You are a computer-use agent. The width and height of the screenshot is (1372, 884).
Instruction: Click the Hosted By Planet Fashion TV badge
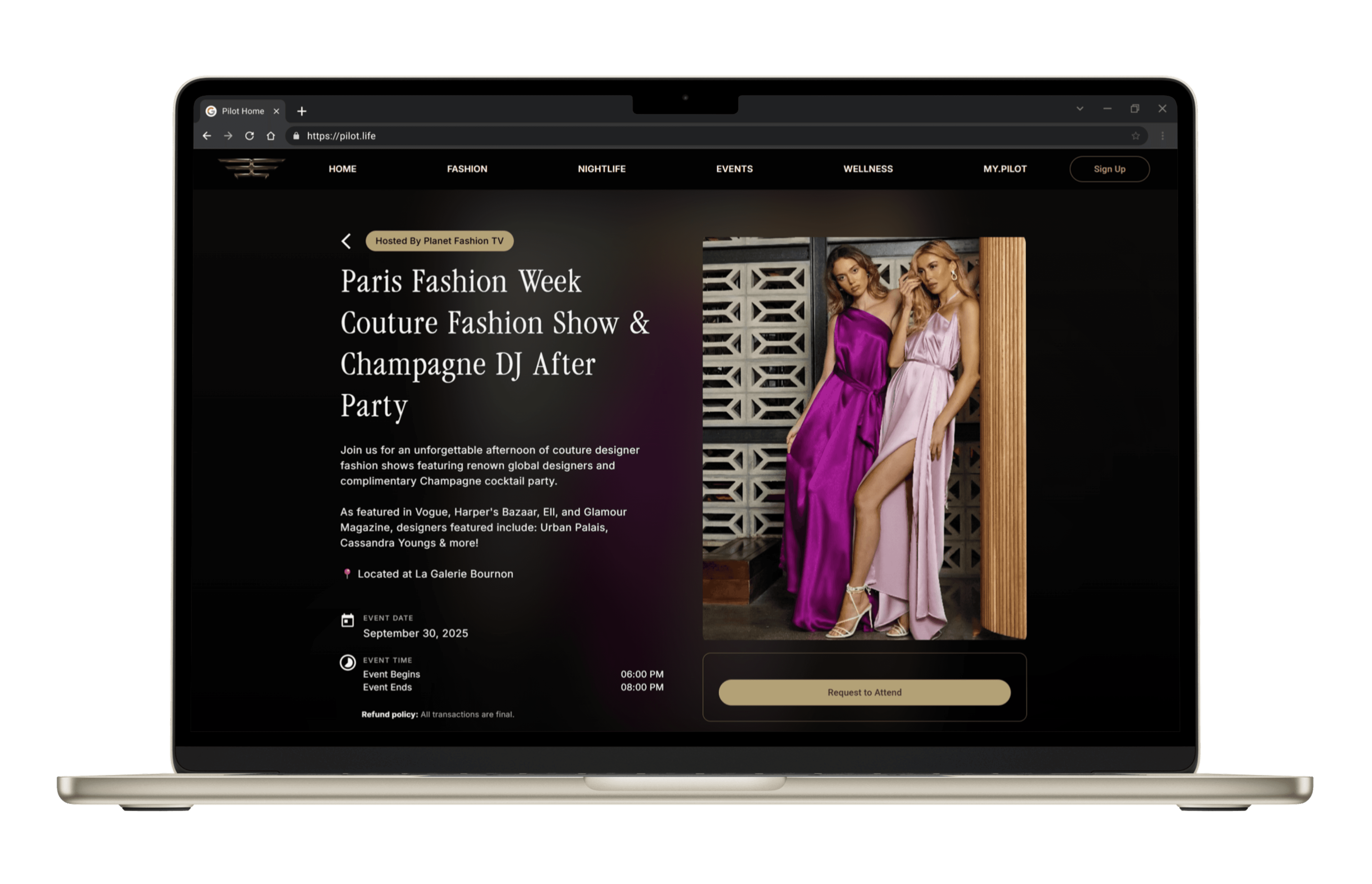(439, 241)
